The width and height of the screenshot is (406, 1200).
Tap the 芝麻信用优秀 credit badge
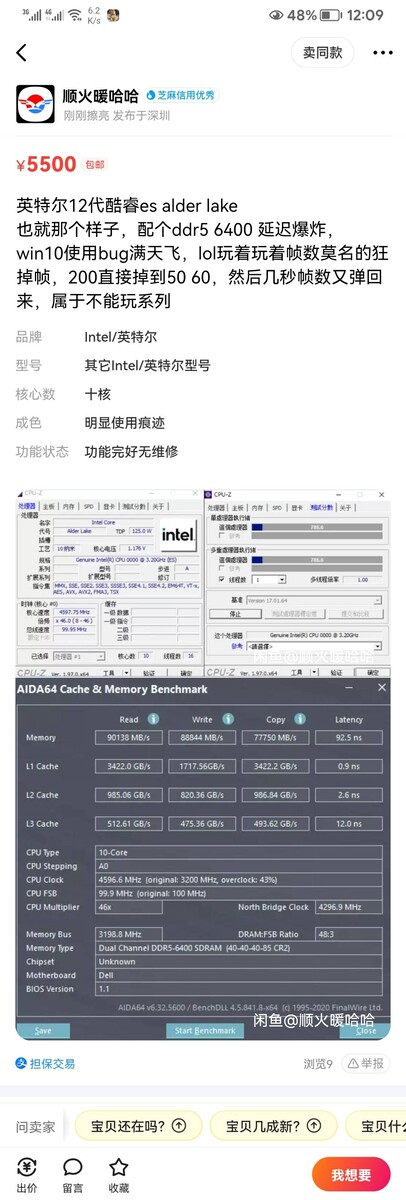(181, 95)
